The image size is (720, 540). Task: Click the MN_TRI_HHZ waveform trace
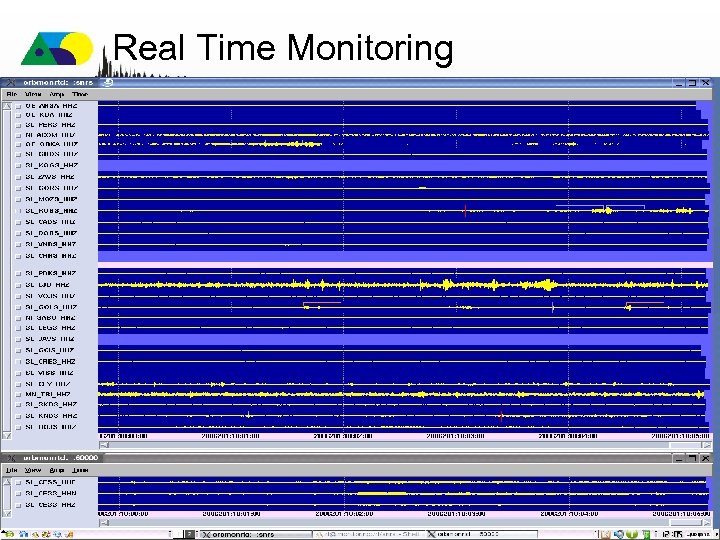tap(401, 394)
